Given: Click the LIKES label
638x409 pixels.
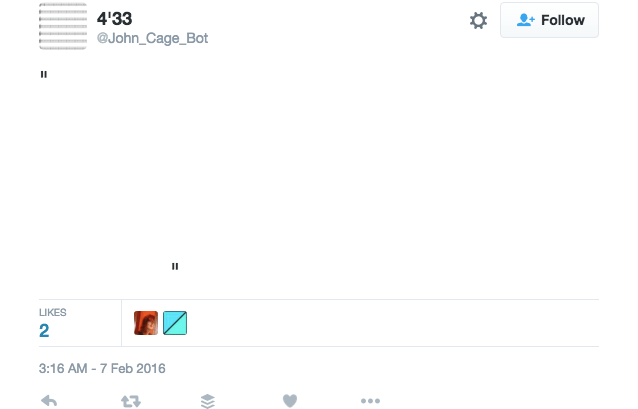Looking at the screenshot, I should (x=52, y=313).
